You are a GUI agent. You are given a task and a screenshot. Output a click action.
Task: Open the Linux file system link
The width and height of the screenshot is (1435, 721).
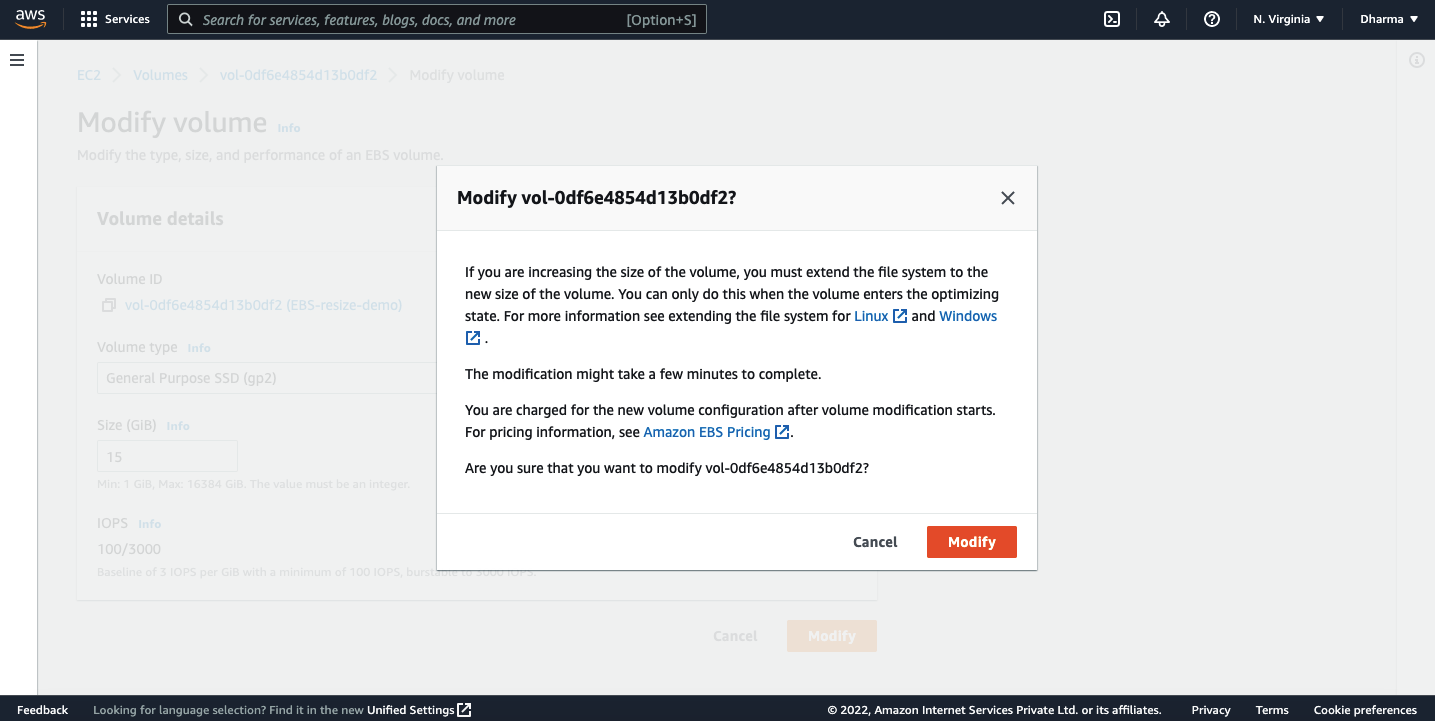[x=881, y=316]
